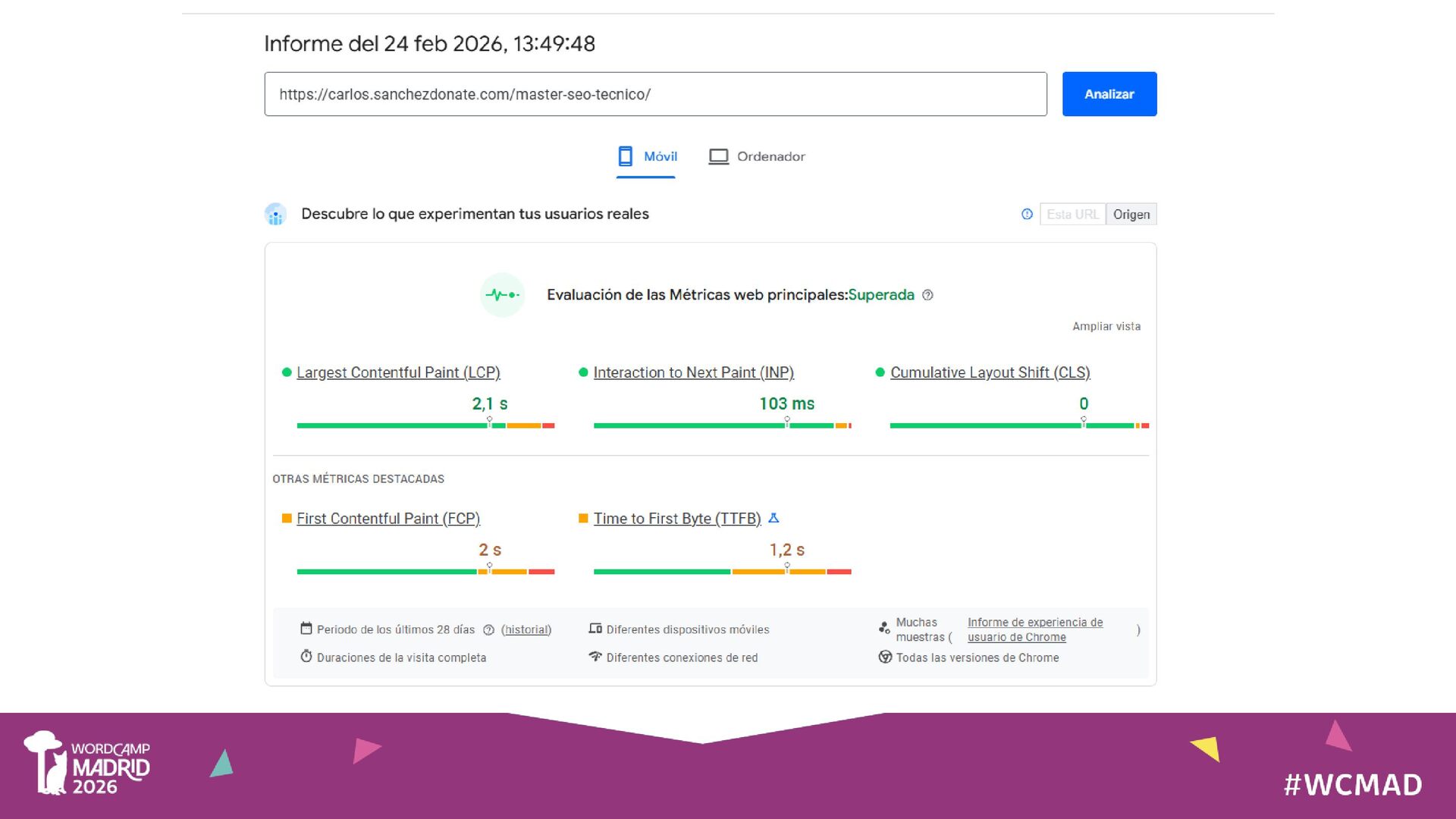Click the URL input field
This screenshot has height=819, width=1456.
click(655, 94)
